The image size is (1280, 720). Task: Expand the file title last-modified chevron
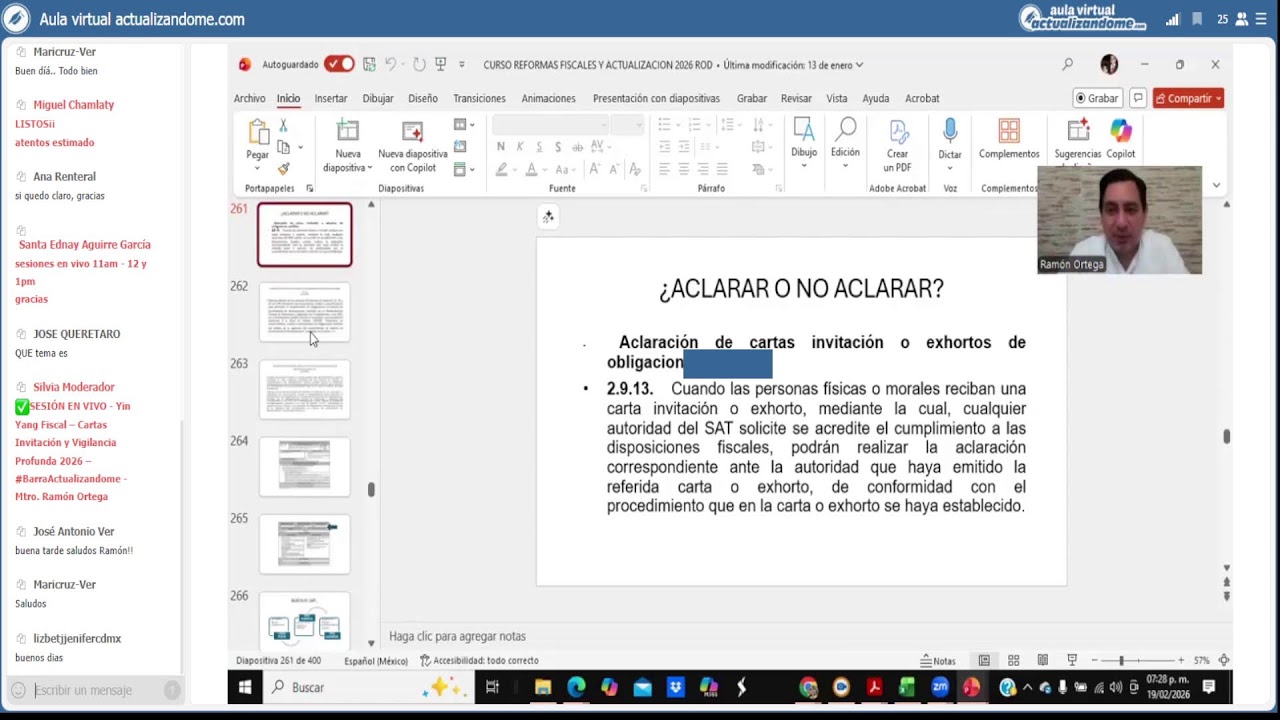coord(859,65)
